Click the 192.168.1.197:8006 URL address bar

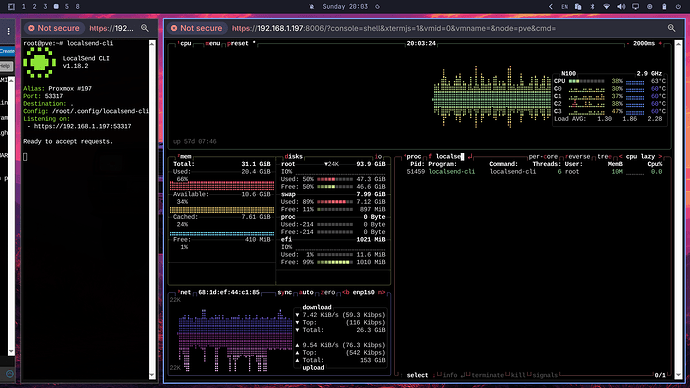tap(394, 28)
